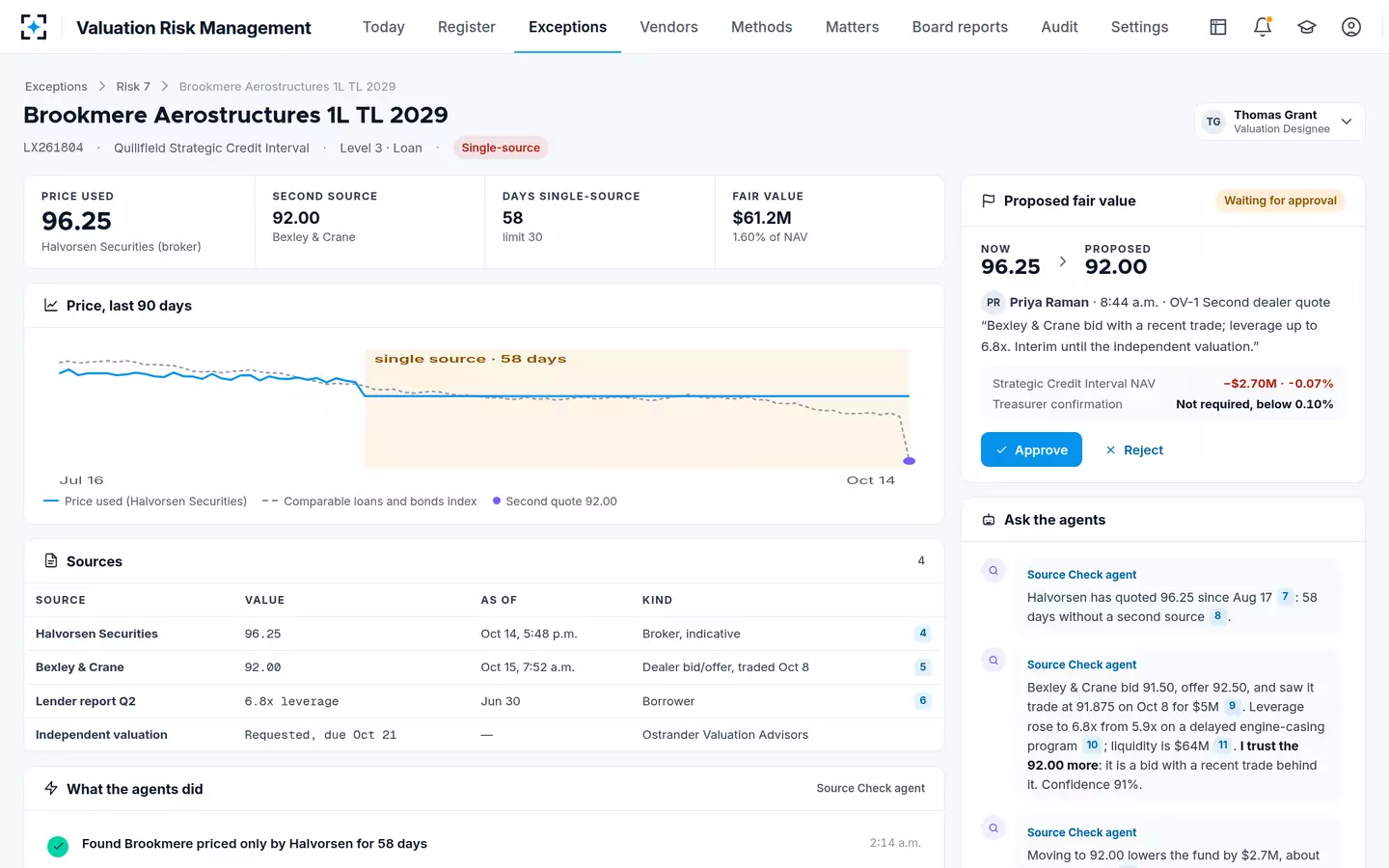
Task: Go to Exceptions breadcrumb link
Action: pyautogui.click(x=56, y=87)
